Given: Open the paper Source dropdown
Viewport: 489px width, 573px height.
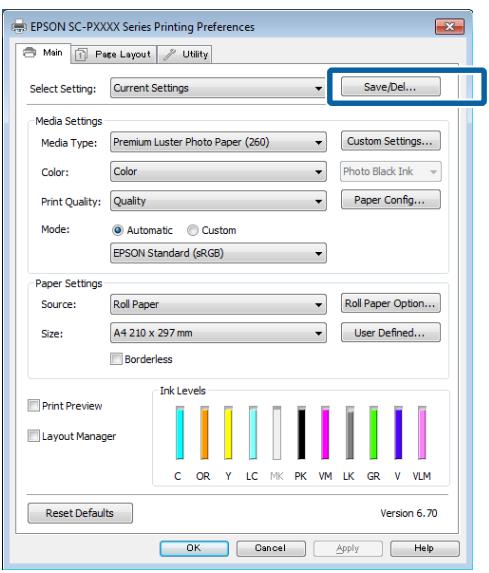Looking at the screenshot, I should [218, 304].
